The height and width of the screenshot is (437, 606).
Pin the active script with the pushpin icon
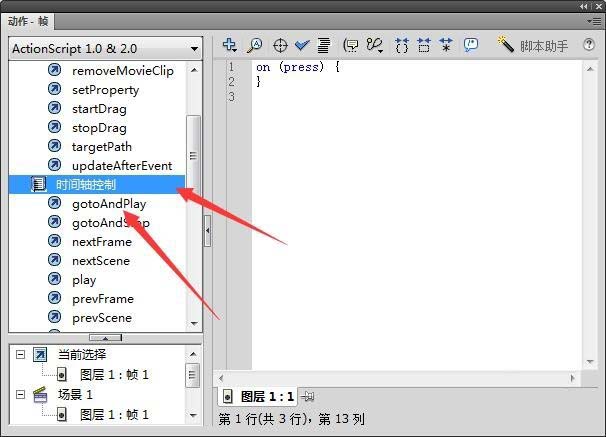(308, 396)
